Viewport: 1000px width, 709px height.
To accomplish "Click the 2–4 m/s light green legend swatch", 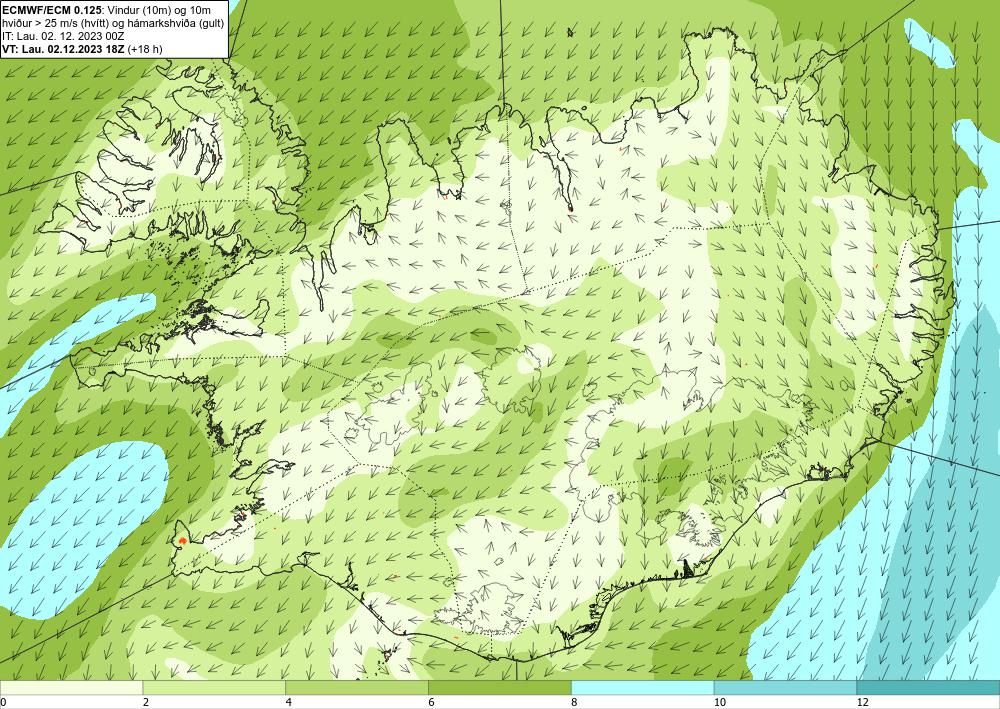I will (214, 687).
